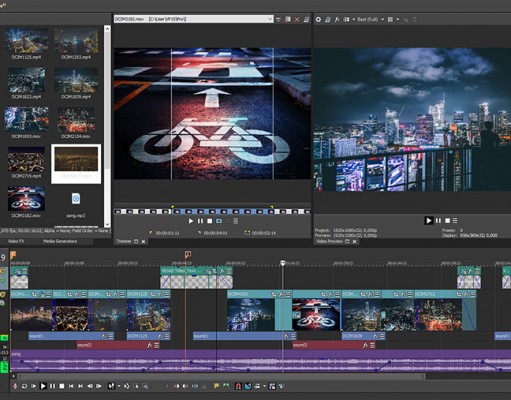Viewport: 511px width, 400px height.
Task: Open the overlays grid dropdown arrow
Action: point(398,20)
